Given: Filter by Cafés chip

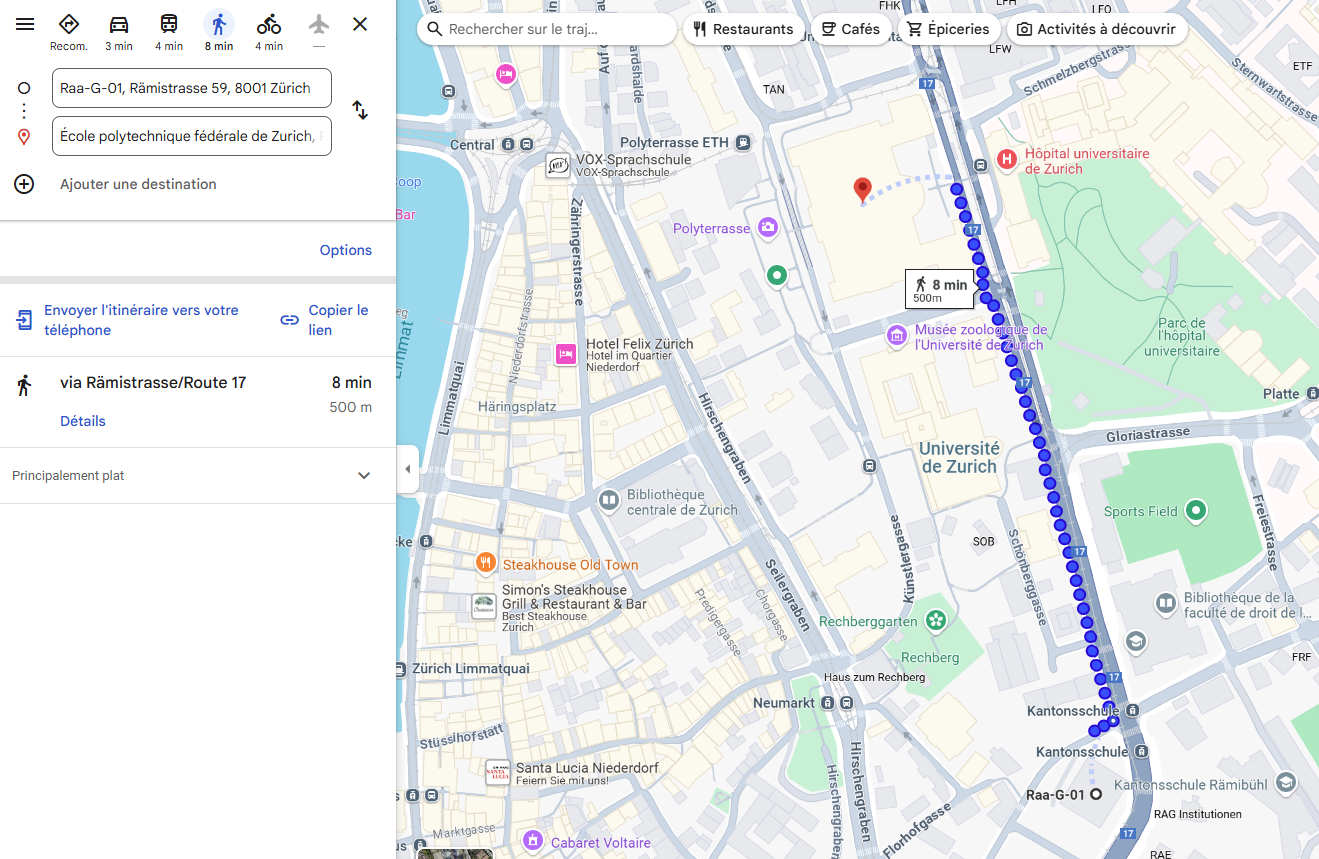Looking at the screenshot, I should (x=851, y=29).
